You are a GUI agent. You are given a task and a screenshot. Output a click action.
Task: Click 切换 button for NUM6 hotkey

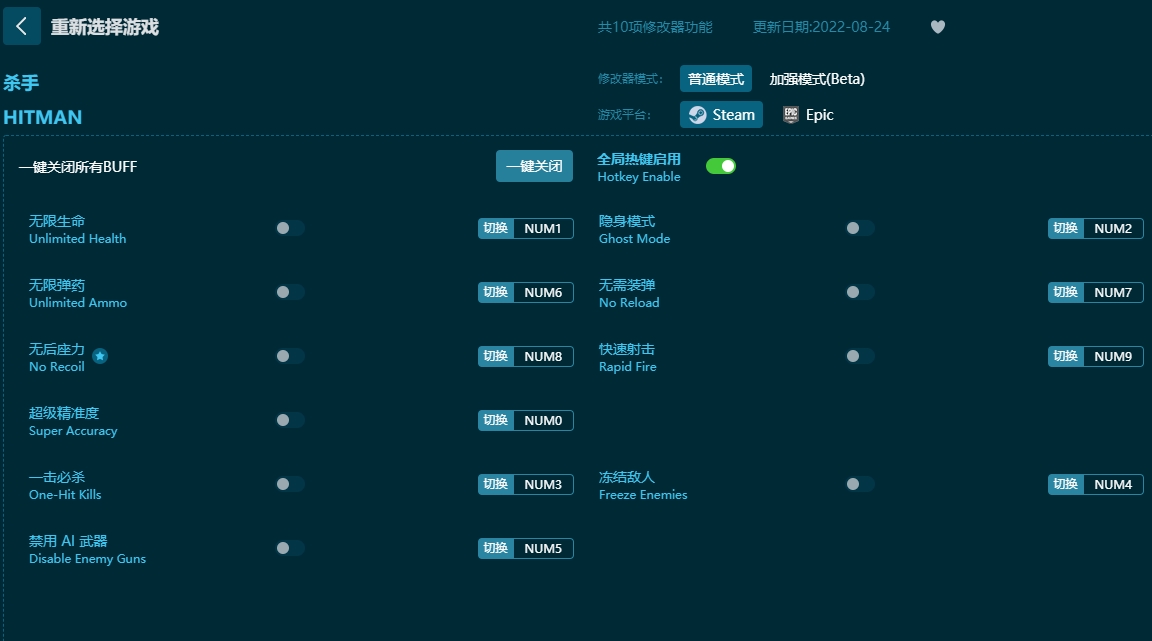(x=496, y=293)
